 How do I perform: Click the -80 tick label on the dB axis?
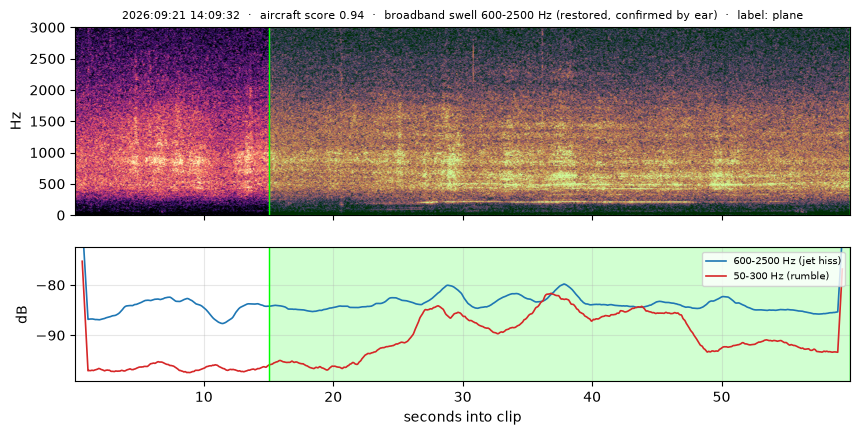[51, 285]
